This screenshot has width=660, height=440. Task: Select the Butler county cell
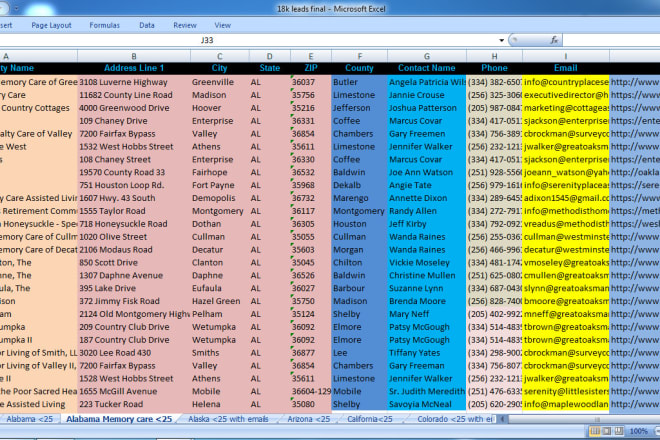[359, 82]
